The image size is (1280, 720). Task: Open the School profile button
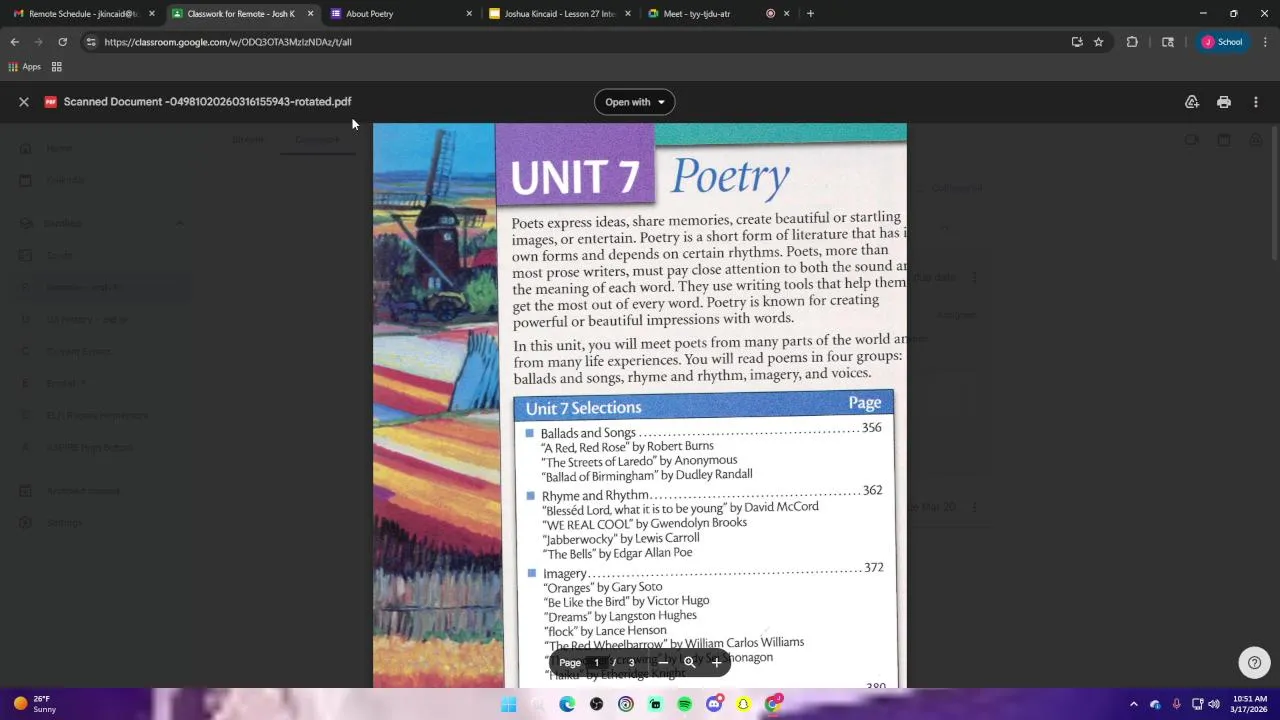coord(1223,42)
